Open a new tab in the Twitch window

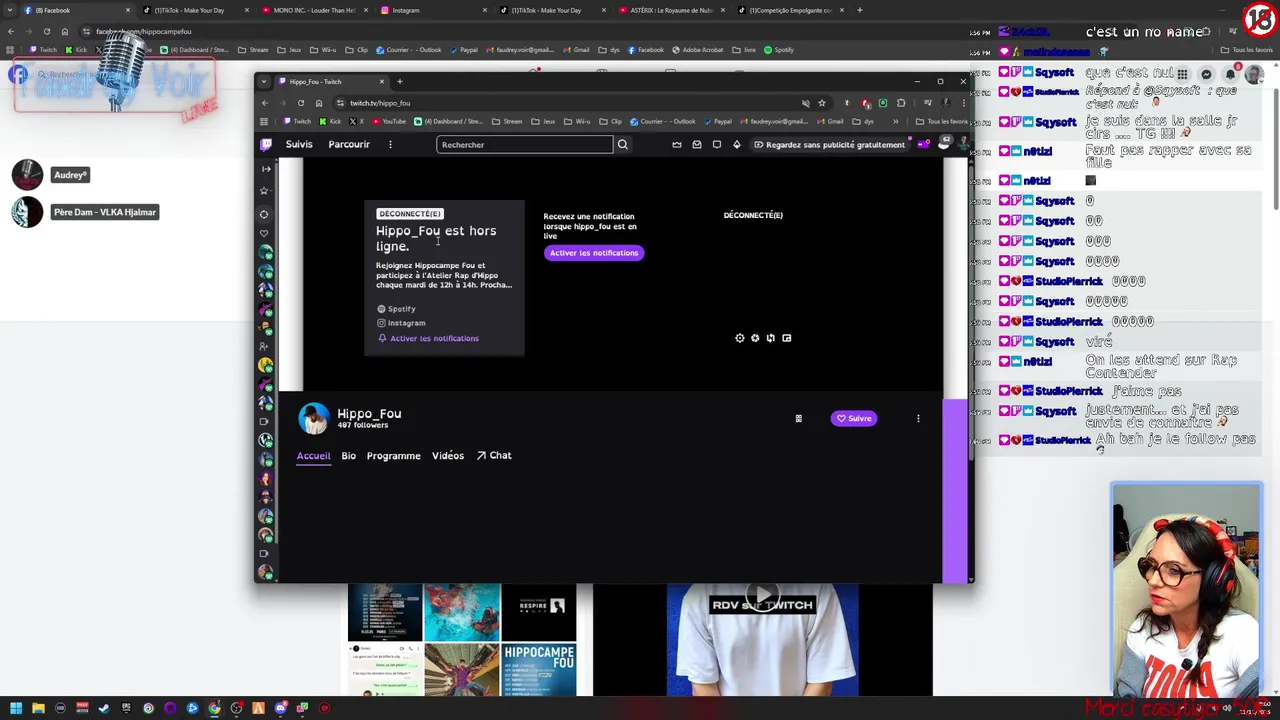tap(400, 82)
